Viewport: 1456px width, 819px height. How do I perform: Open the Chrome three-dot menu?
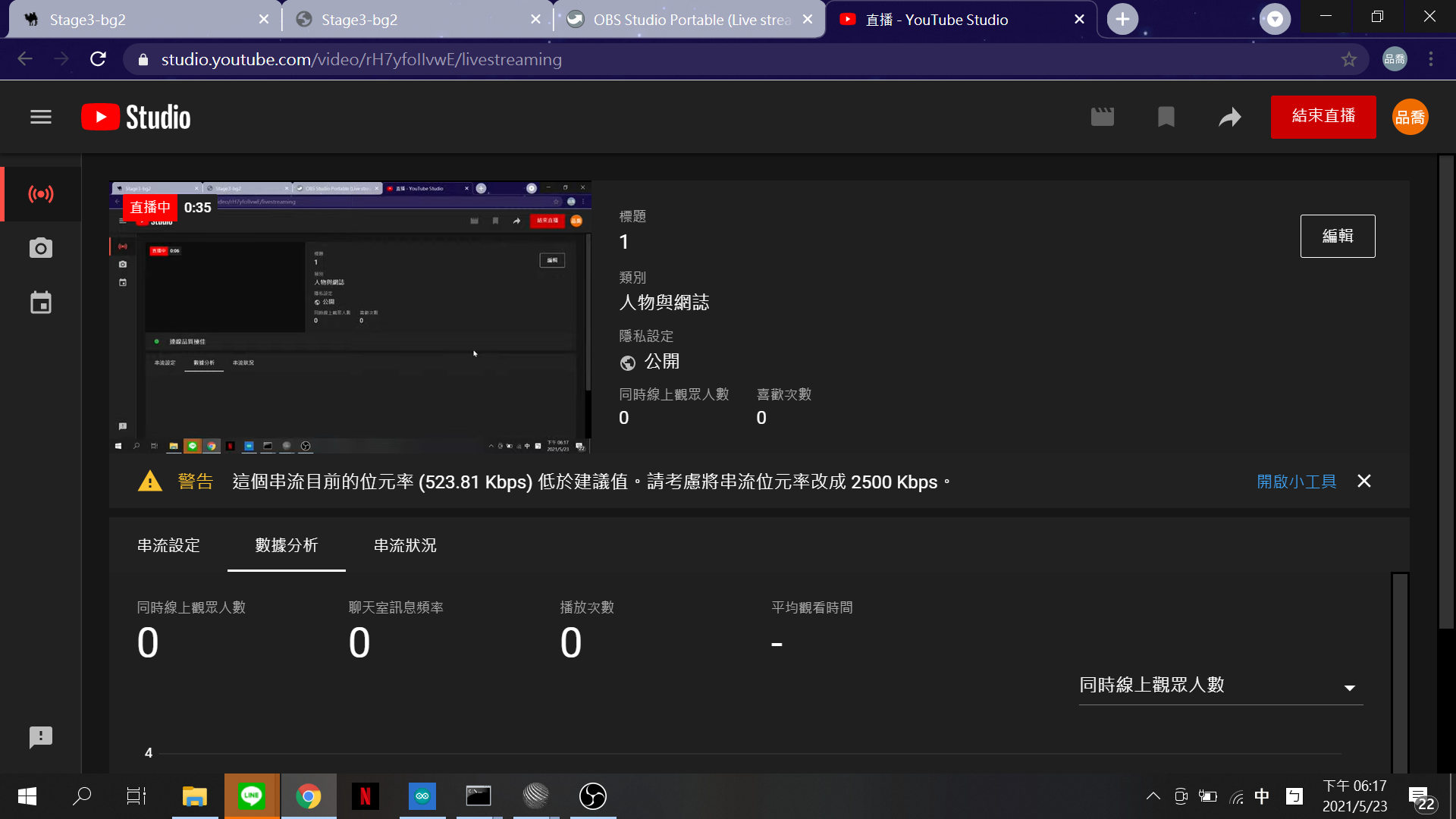(1431, 59)
